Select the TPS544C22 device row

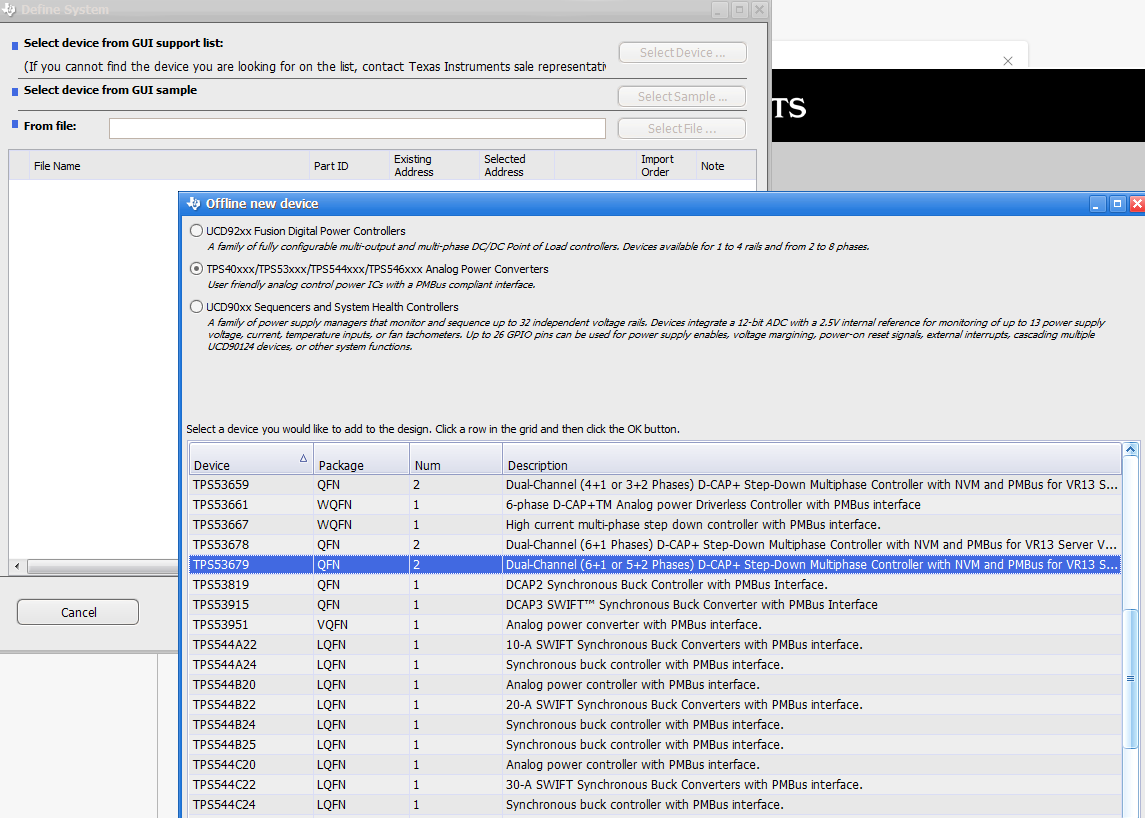[x=655, y=784]
